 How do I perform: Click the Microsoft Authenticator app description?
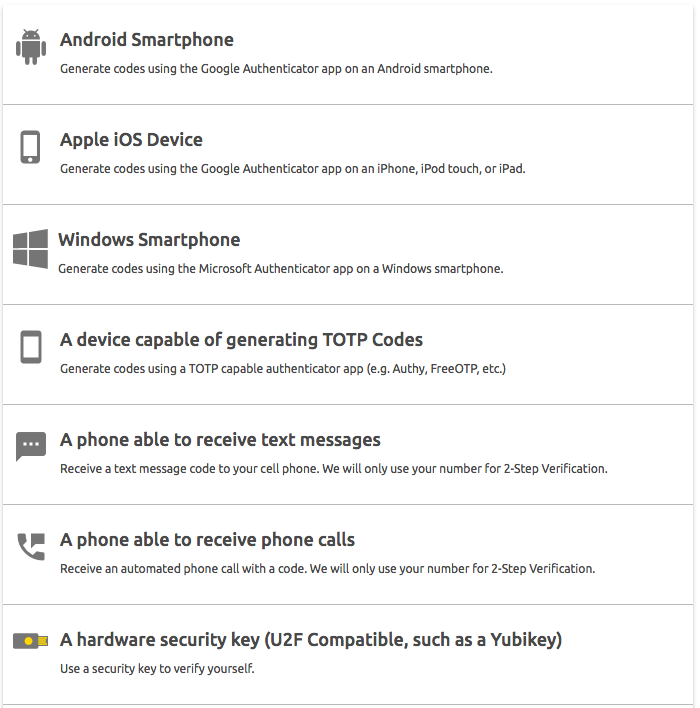click(x=280, y=269)
